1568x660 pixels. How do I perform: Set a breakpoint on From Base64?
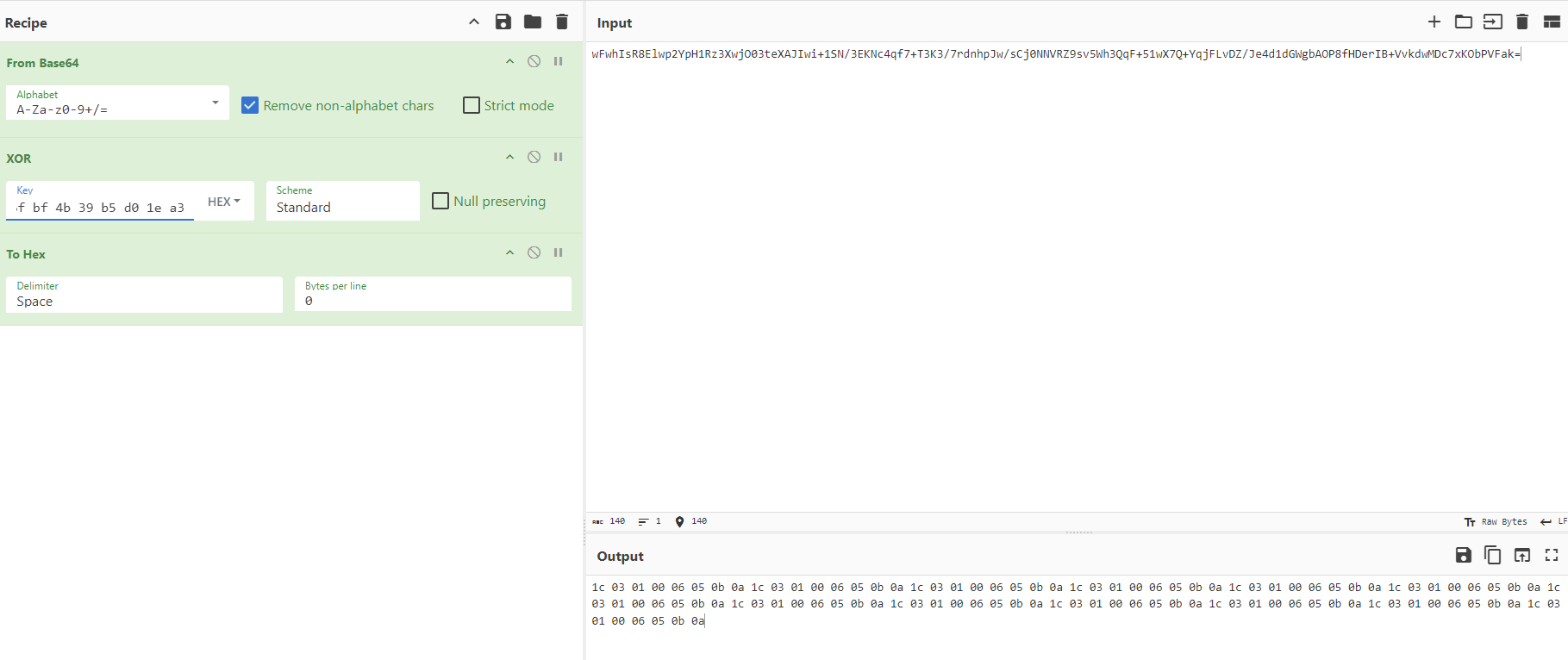click(559, 61)
